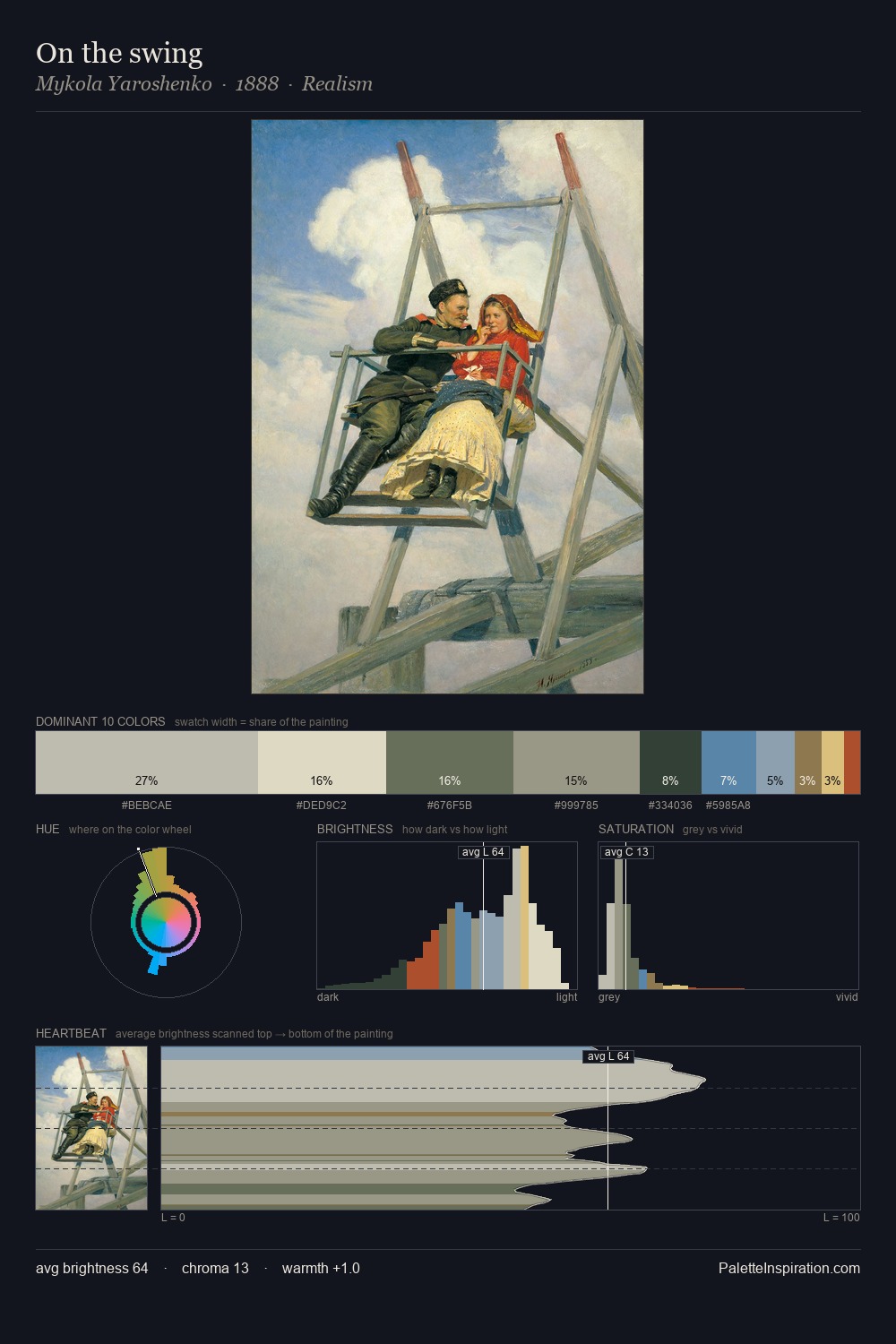Click the 'L = 0' heartbeat axis label
The image size is (896, 1344).
[173, 1218]
